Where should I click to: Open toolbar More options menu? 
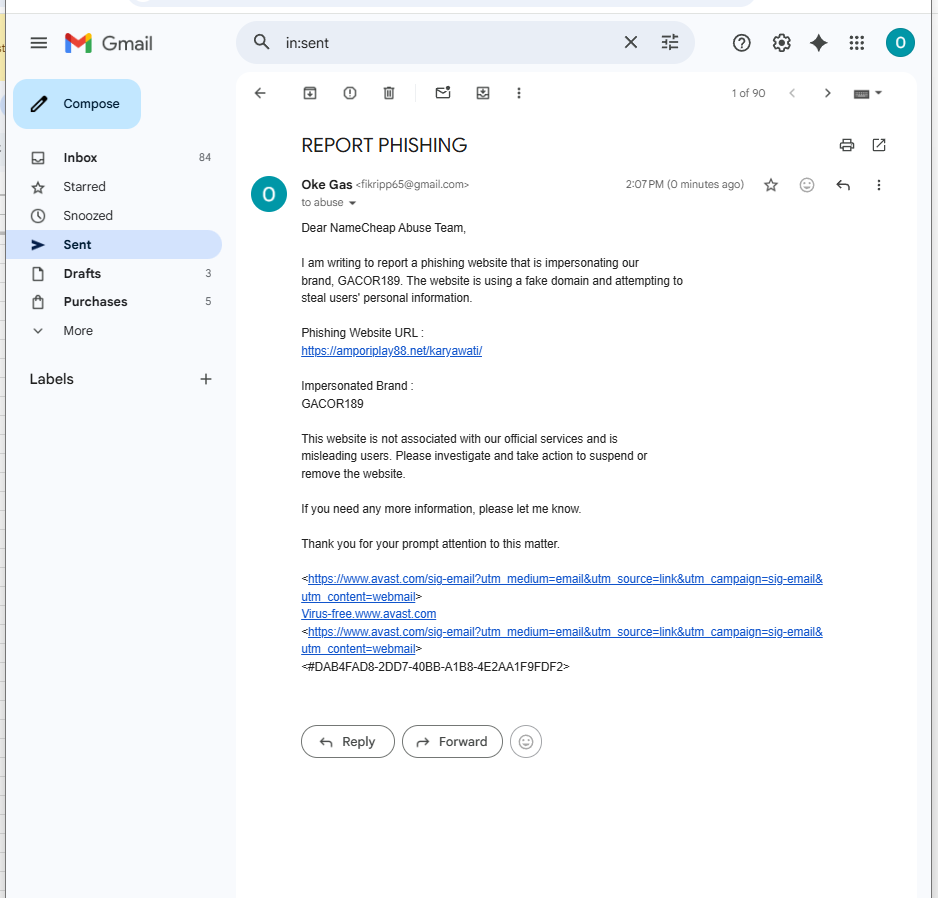[519, 93]
